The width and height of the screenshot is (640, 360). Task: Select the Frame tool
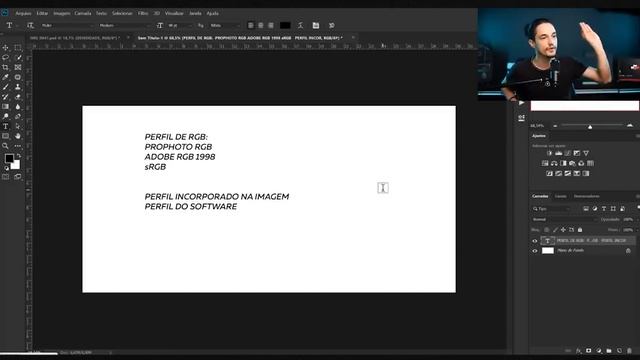[x=18, y=67]
